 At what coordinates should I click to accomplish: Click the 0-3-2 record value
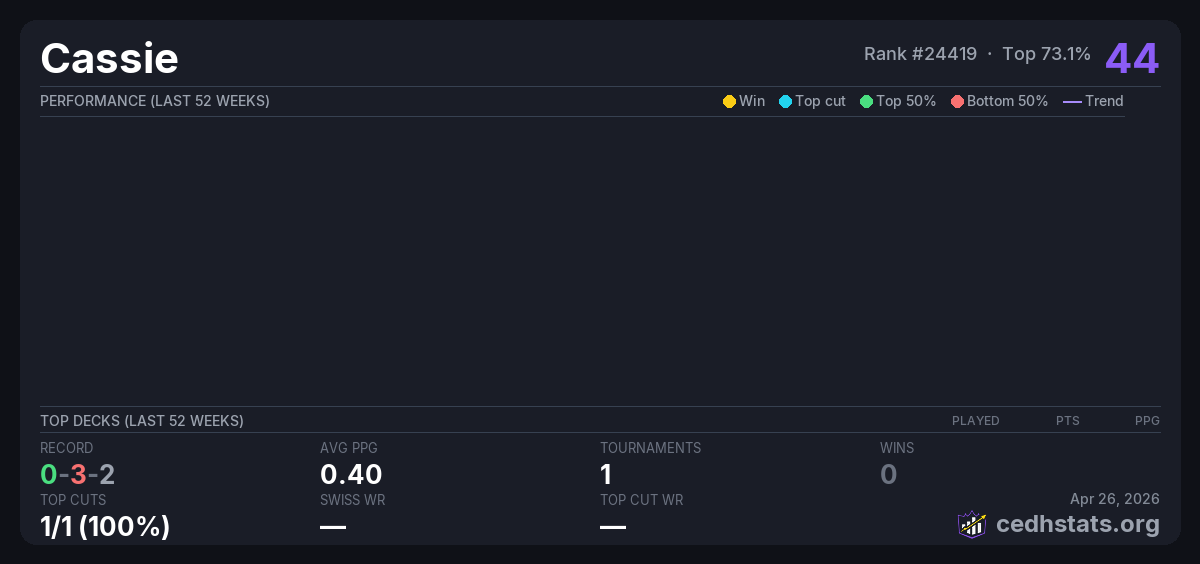[78, 474]
